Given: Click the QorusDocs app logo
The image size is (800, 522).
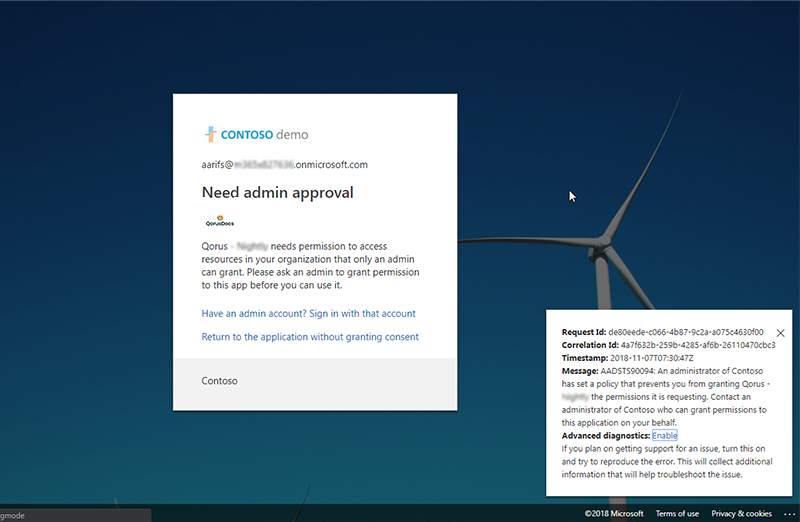Looking at the screenshot, I should point(219,221).
